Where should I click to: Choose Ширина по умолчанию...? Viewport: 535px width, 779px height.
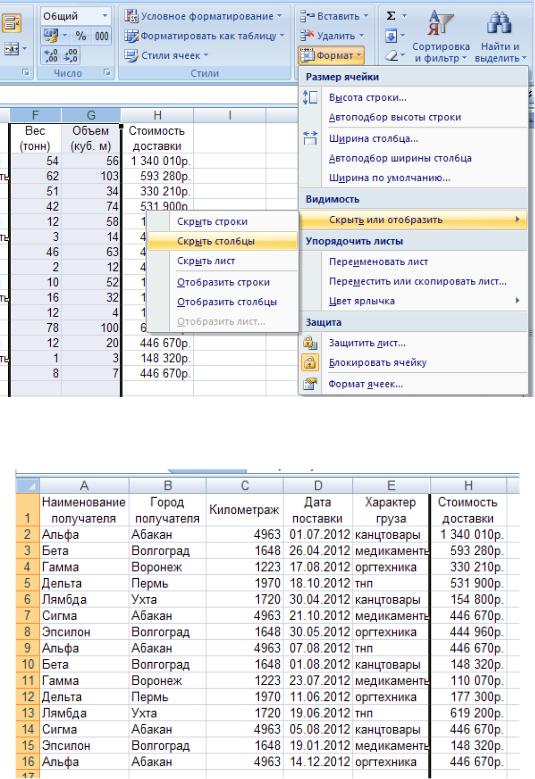[x=413, y=178]
